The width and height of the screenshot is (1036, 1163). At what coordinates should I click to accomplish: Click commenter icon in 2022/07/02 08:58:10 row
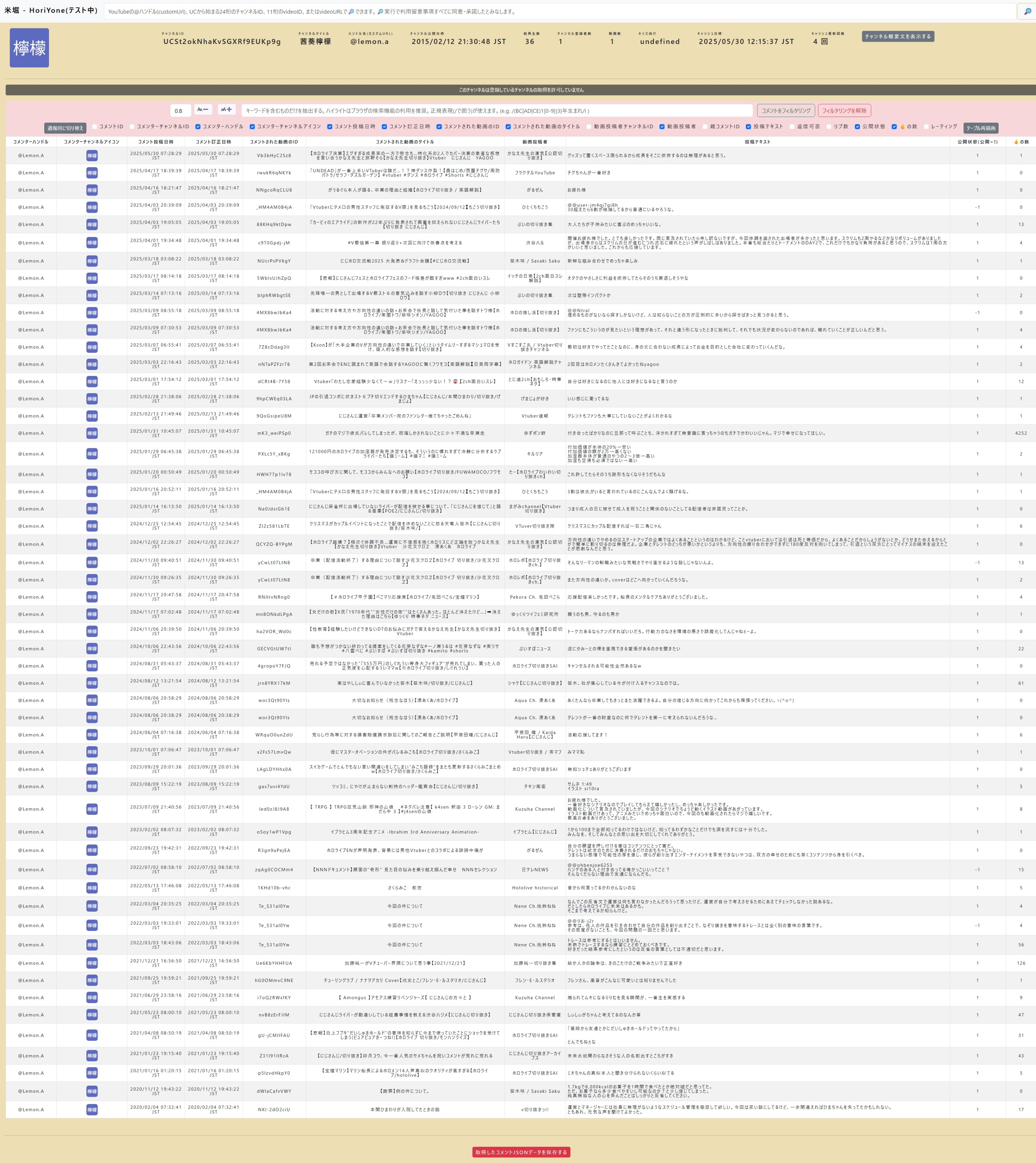point(92,869)
